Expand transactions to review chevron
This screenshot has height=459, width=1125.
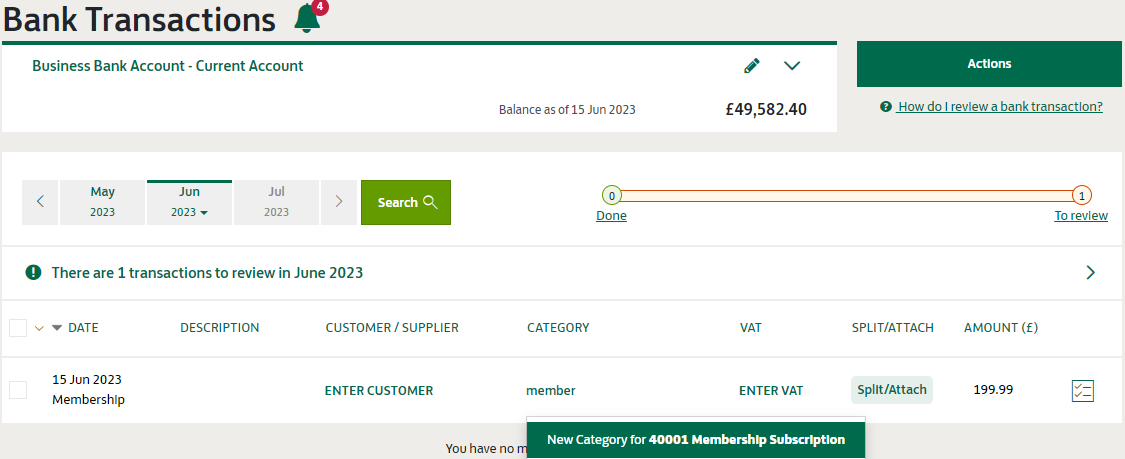(1091, 273)
